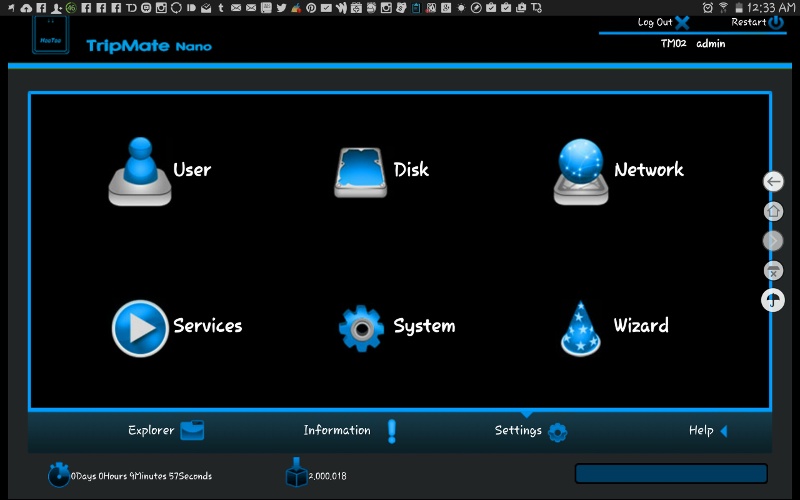The width and height of the screenshot is (800, 500).
Task: Tap the browser back arrow button
Action: point(773,181)
